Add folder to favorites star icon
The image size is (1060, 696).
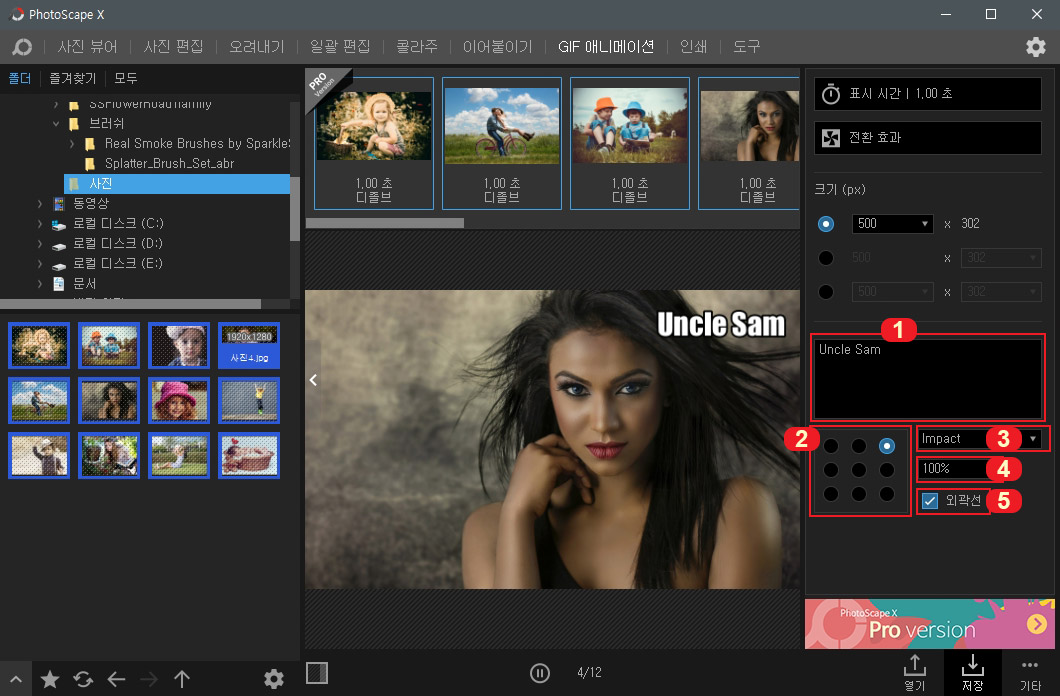[x=50, y=679]
